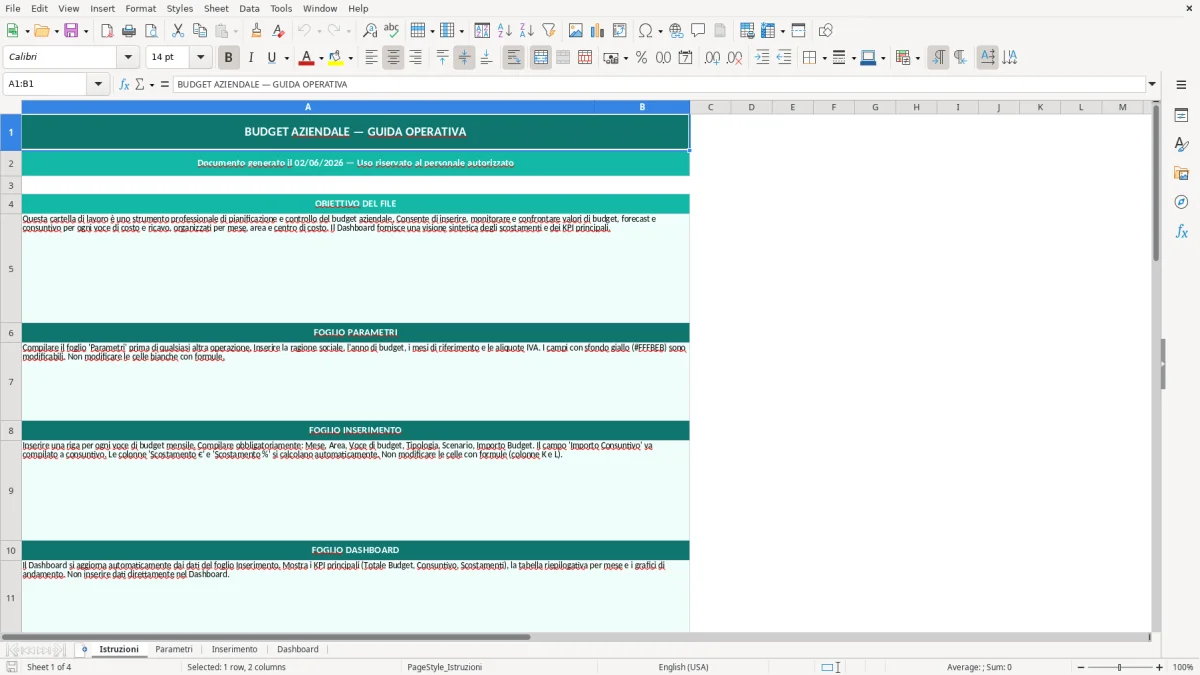The image size is (1200, 675).
Task: Apply yellow background color bucket
Action: (x=336, y=58)
